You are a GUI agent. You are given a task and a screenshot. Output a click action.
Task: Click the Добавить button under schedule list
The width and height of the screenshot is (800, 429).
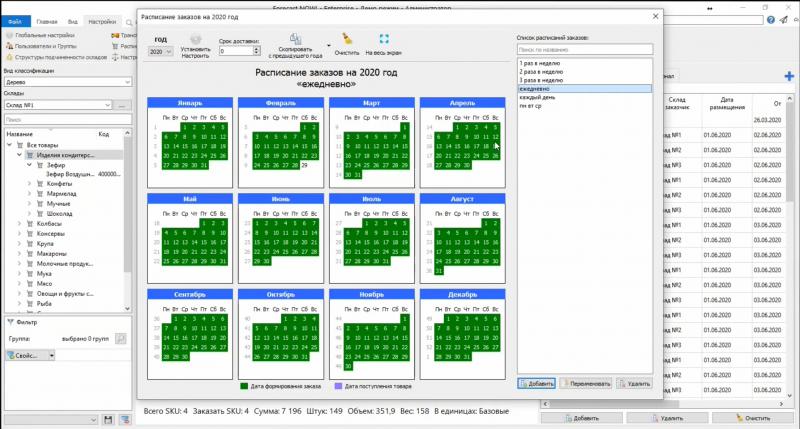(536, 384)
